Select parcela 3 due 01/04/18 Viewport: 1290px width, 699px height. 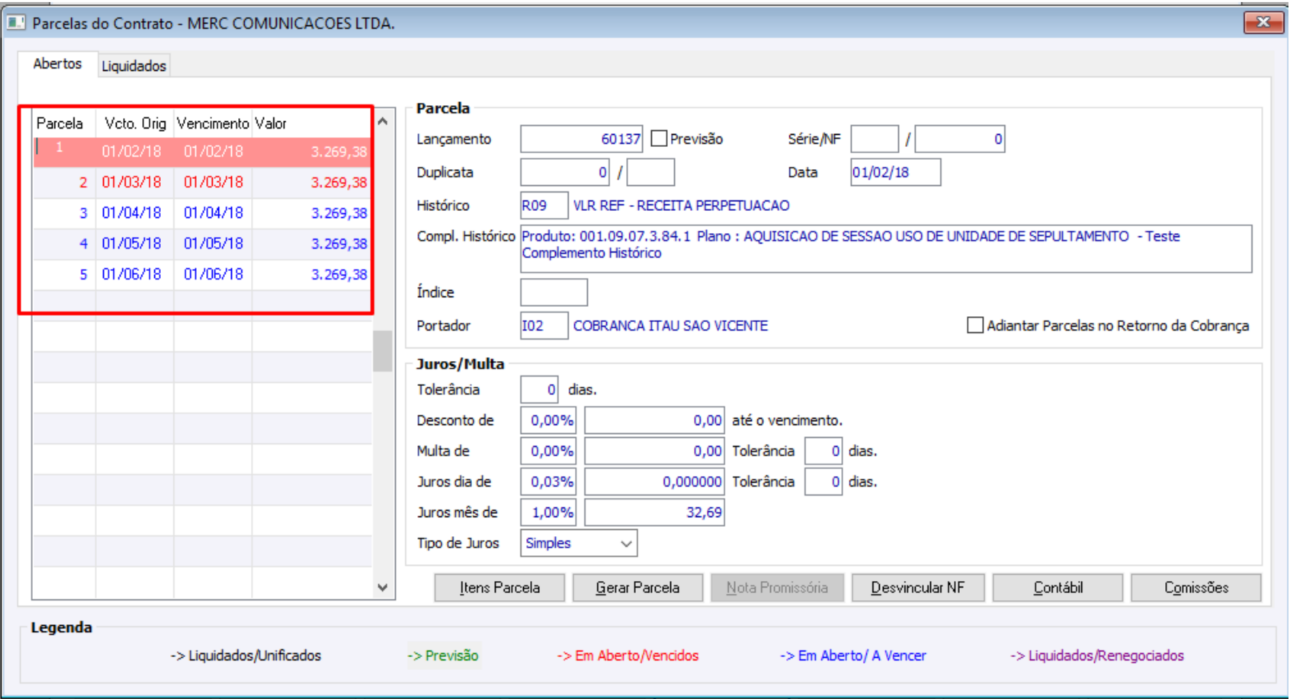click(x=202, y=213)
